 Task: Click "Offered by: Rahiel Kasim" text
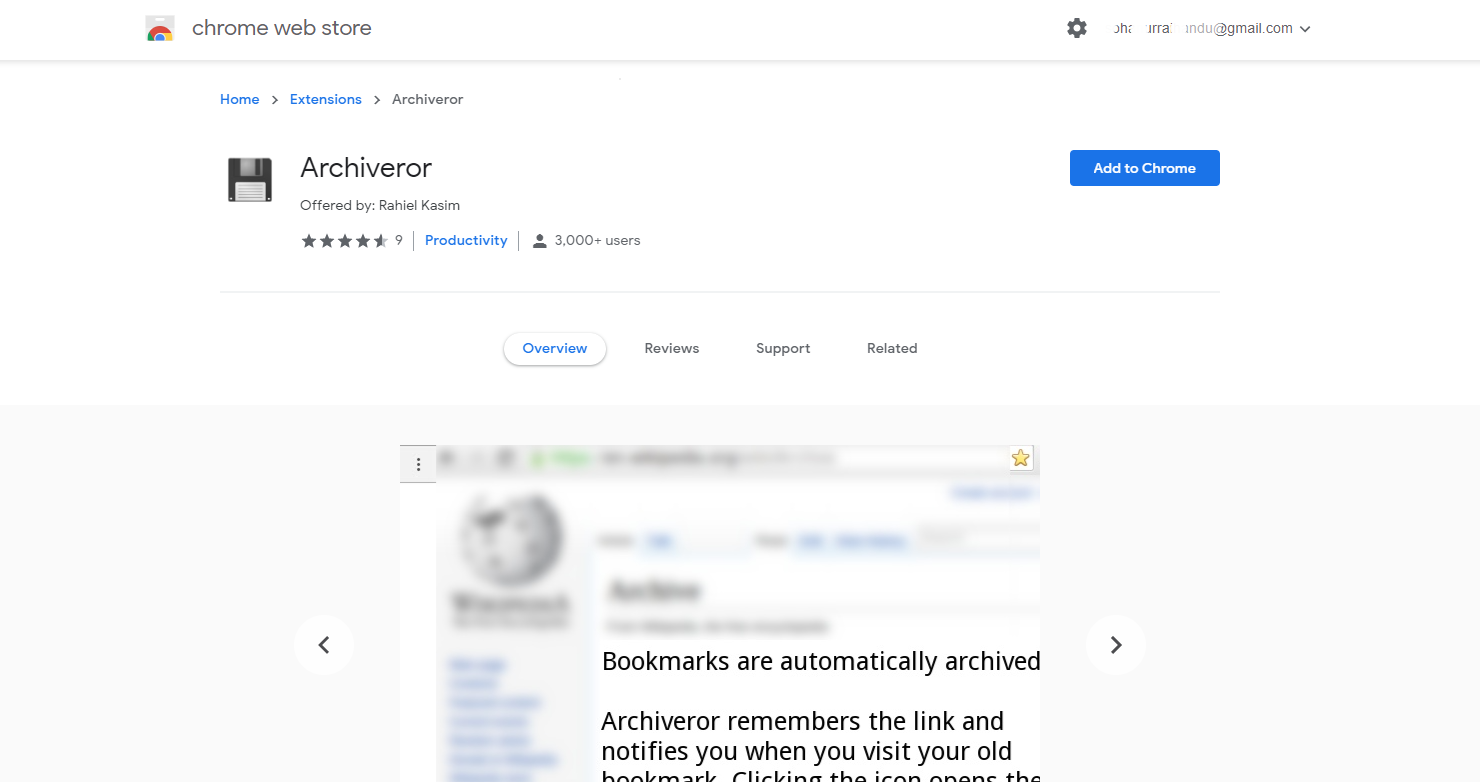tap(380, 205)
